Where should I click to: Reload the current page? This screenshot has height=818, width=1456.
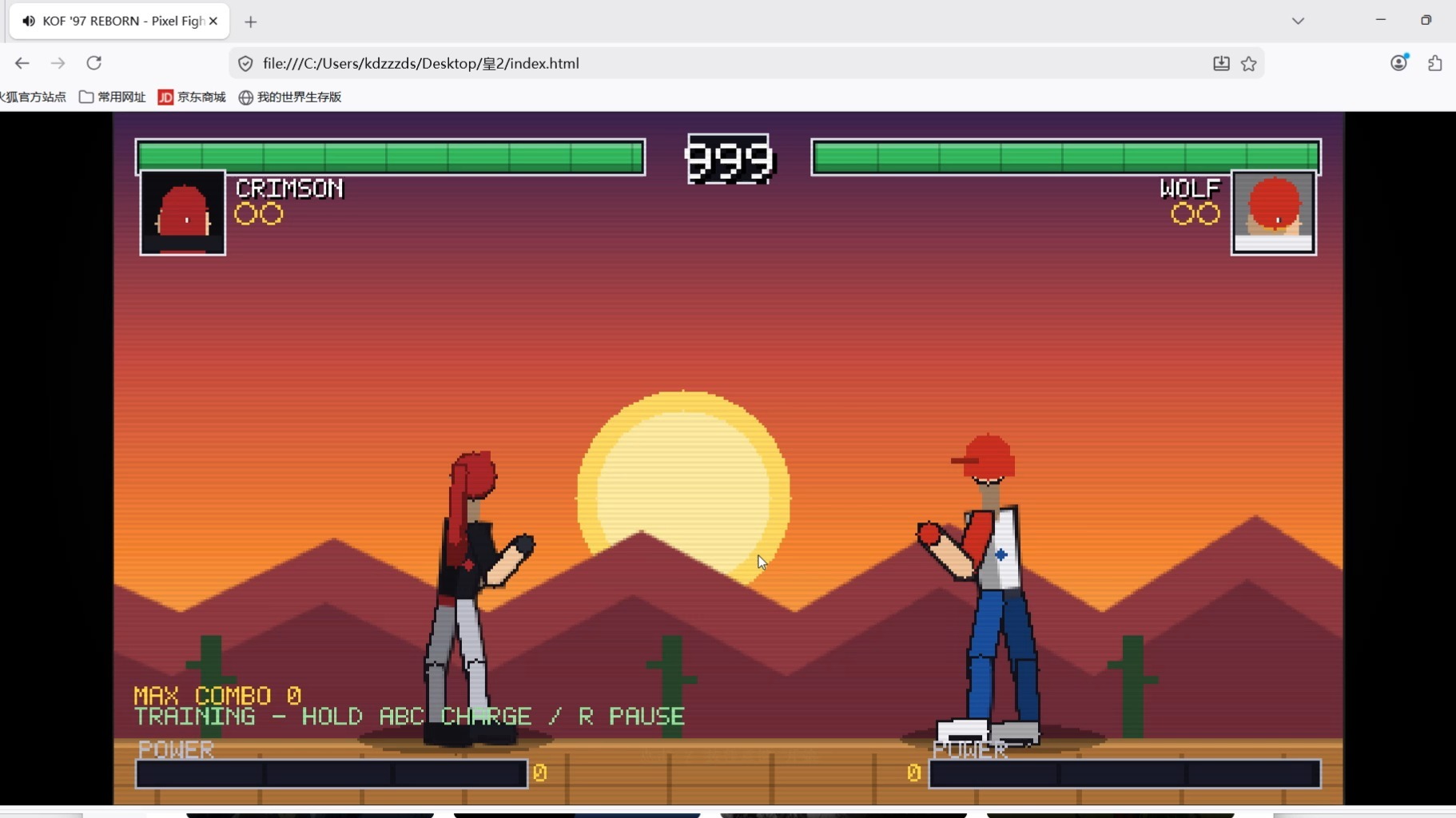[x=94, y=63]
